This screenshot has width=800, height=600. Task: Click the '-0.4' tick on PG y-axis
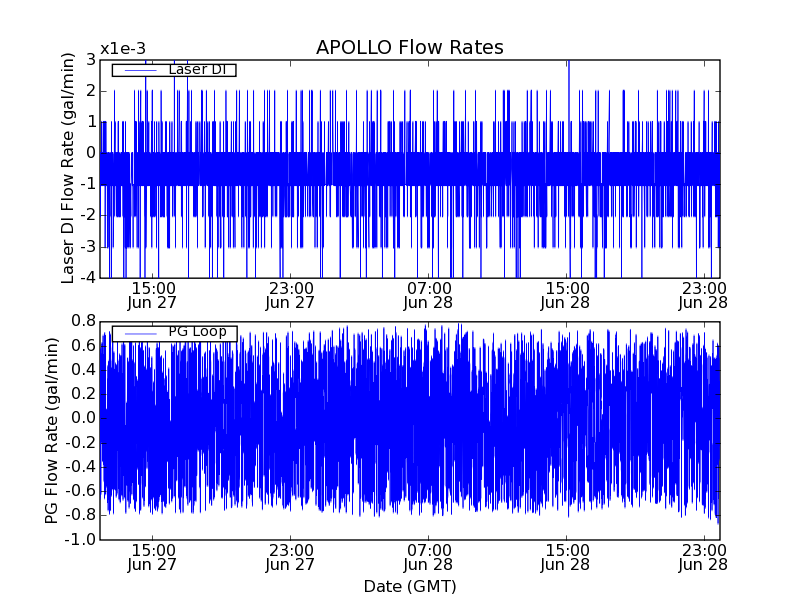pos(80,467)
